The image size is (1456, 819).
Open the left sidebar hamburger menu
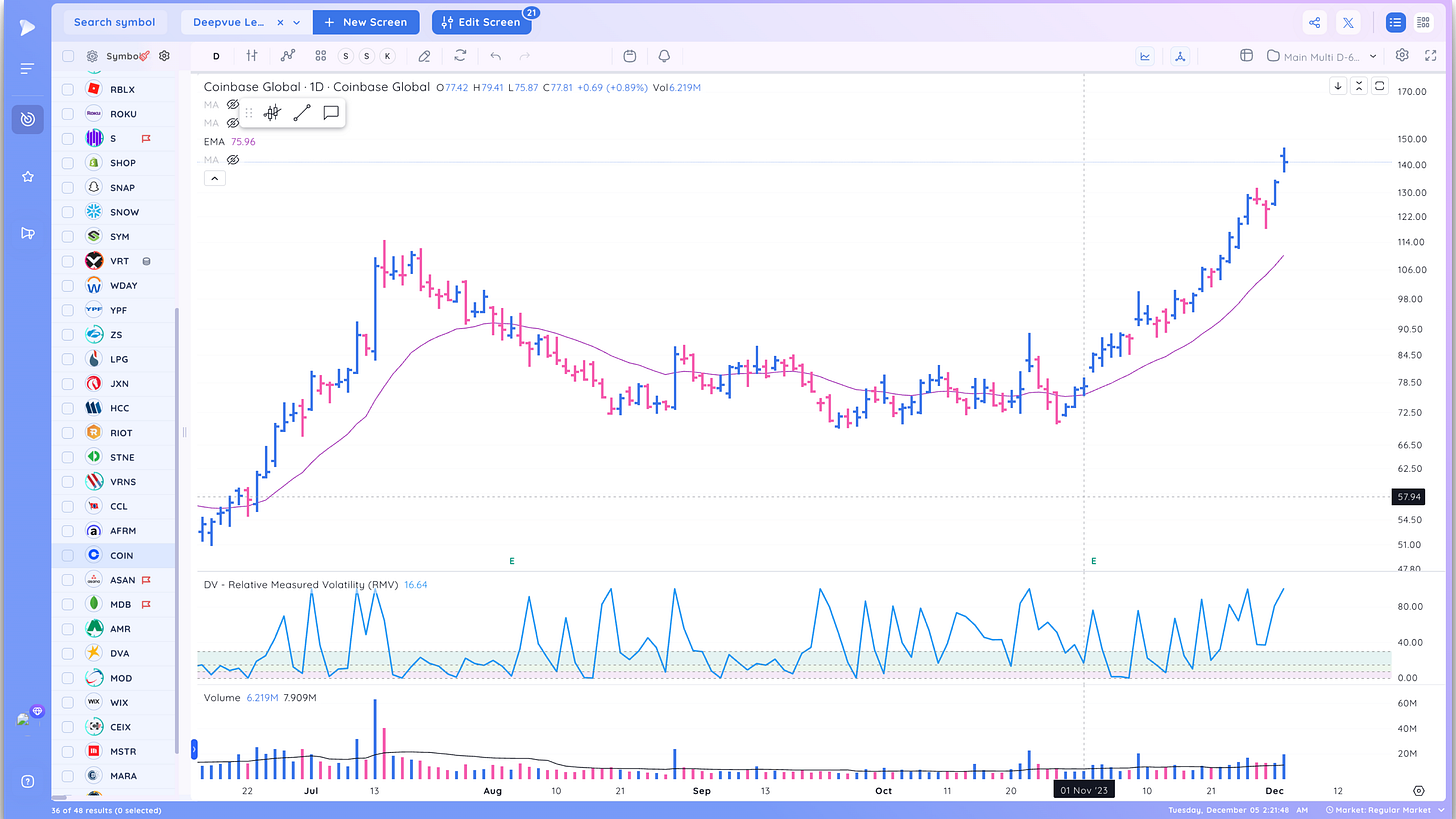click(27, 69)
